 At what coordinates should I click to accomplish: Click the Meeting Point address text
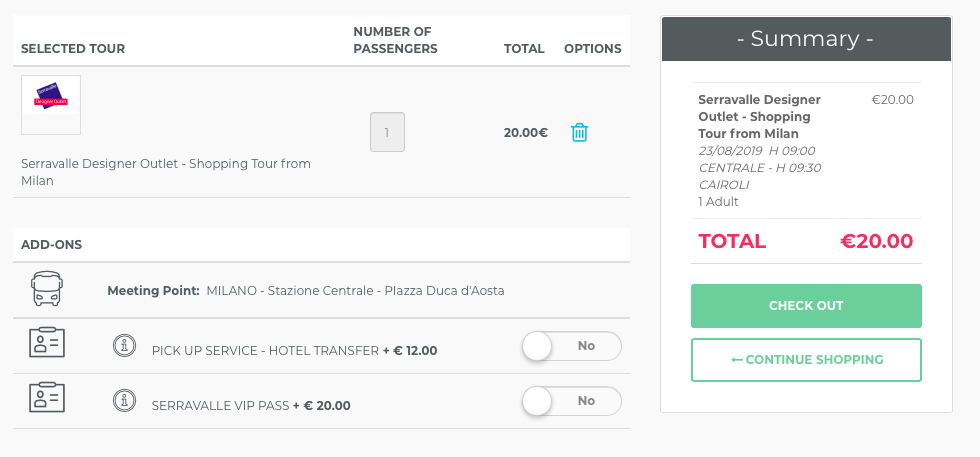coord(355,291)
